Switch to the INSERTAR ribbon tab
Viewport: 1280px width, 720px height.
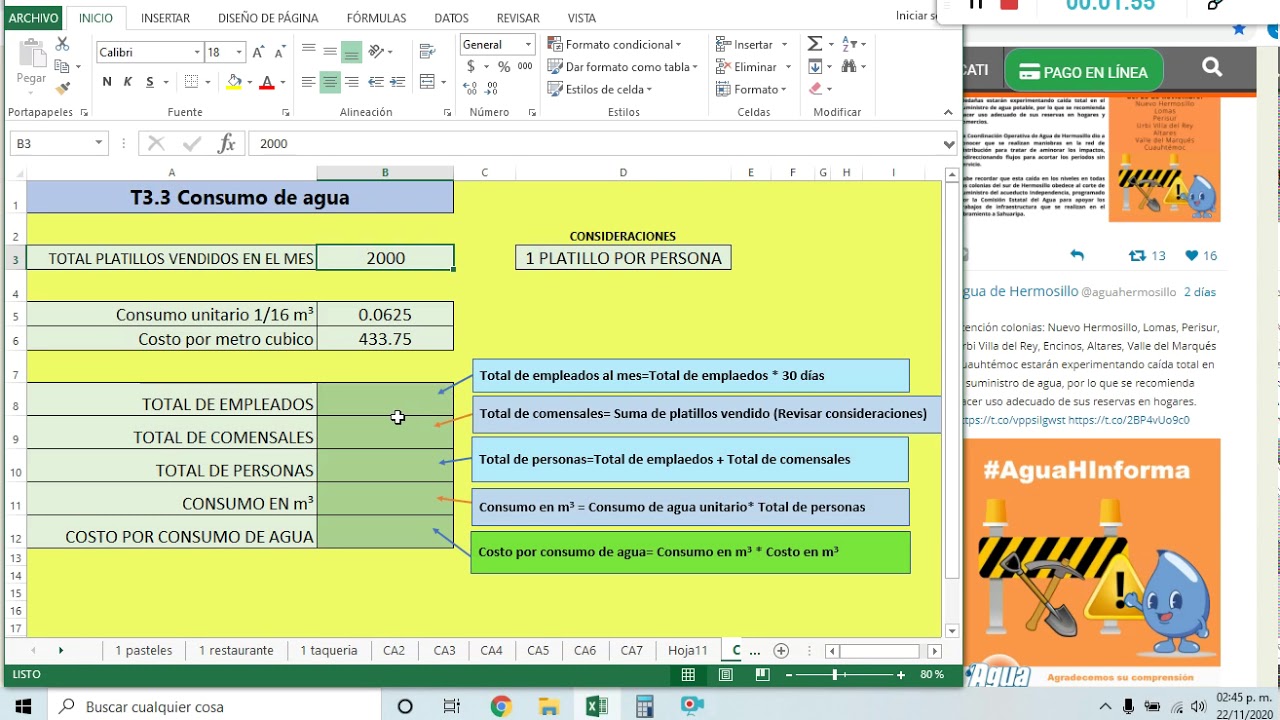pyautogui.click(x=165, y=18)
